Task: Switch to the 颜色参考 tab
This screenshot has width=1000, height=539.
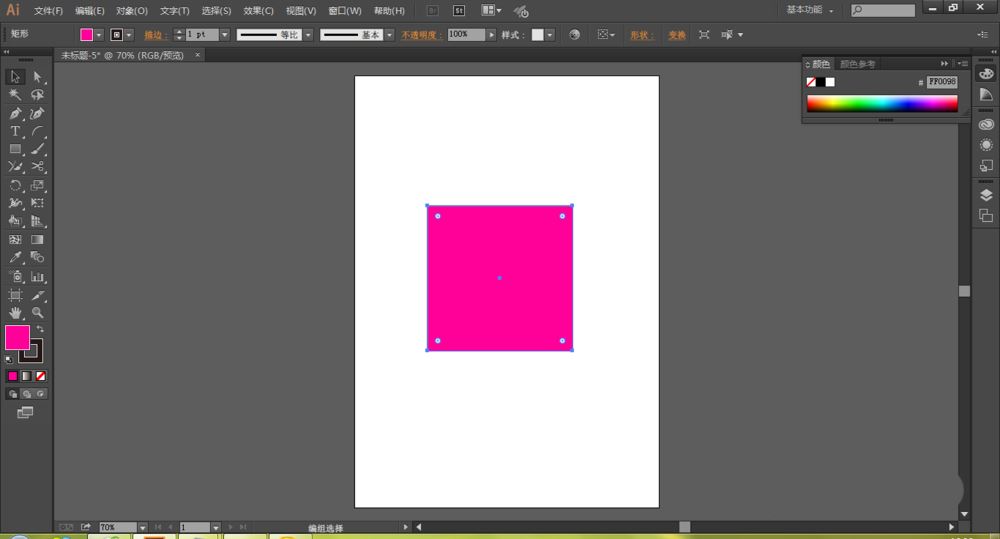Action: coord(857,64)
